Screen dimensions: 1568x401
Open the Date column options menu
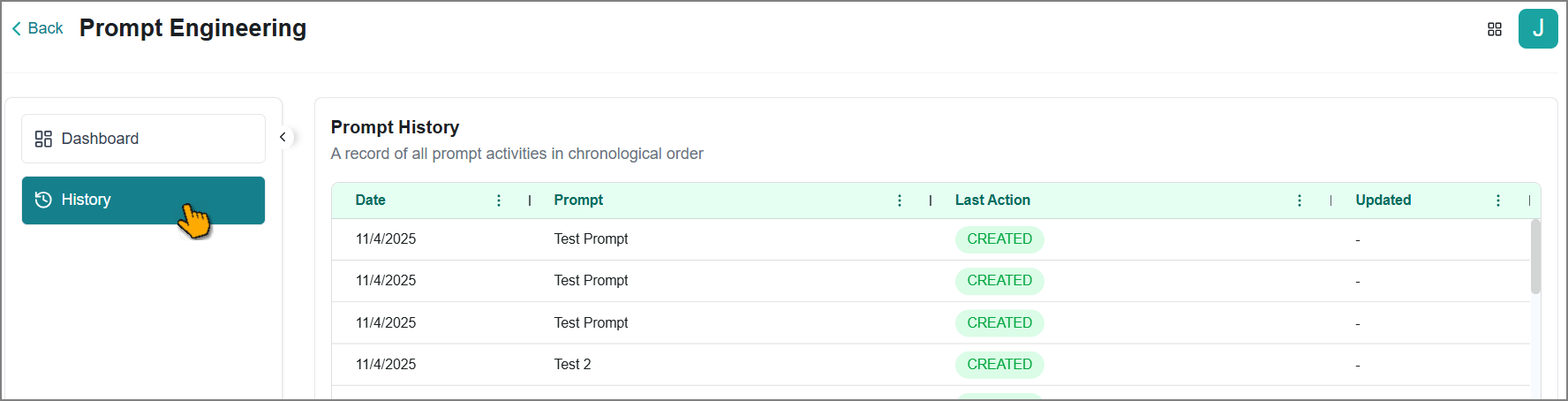(499, 200)
